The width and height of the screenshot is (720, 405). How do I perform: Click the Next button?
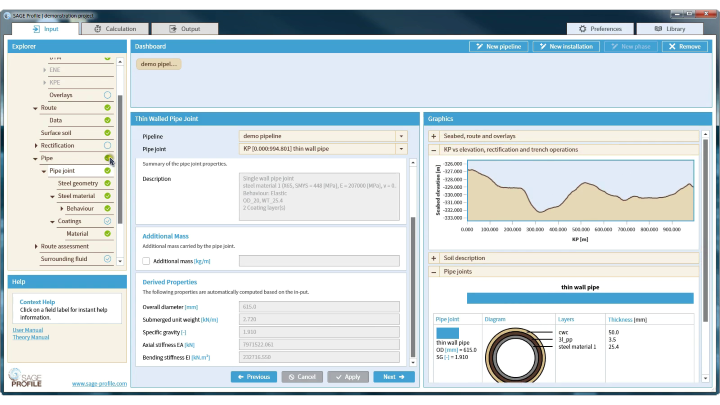394,377
